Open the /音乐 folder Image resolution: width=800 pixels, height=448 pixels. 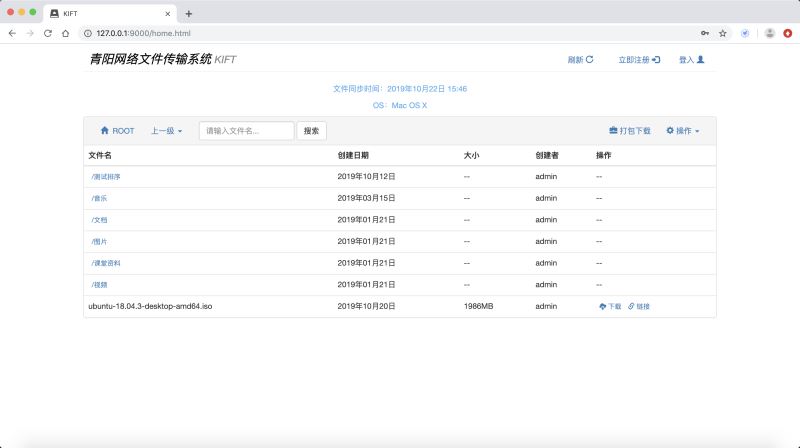pos(99,198)
